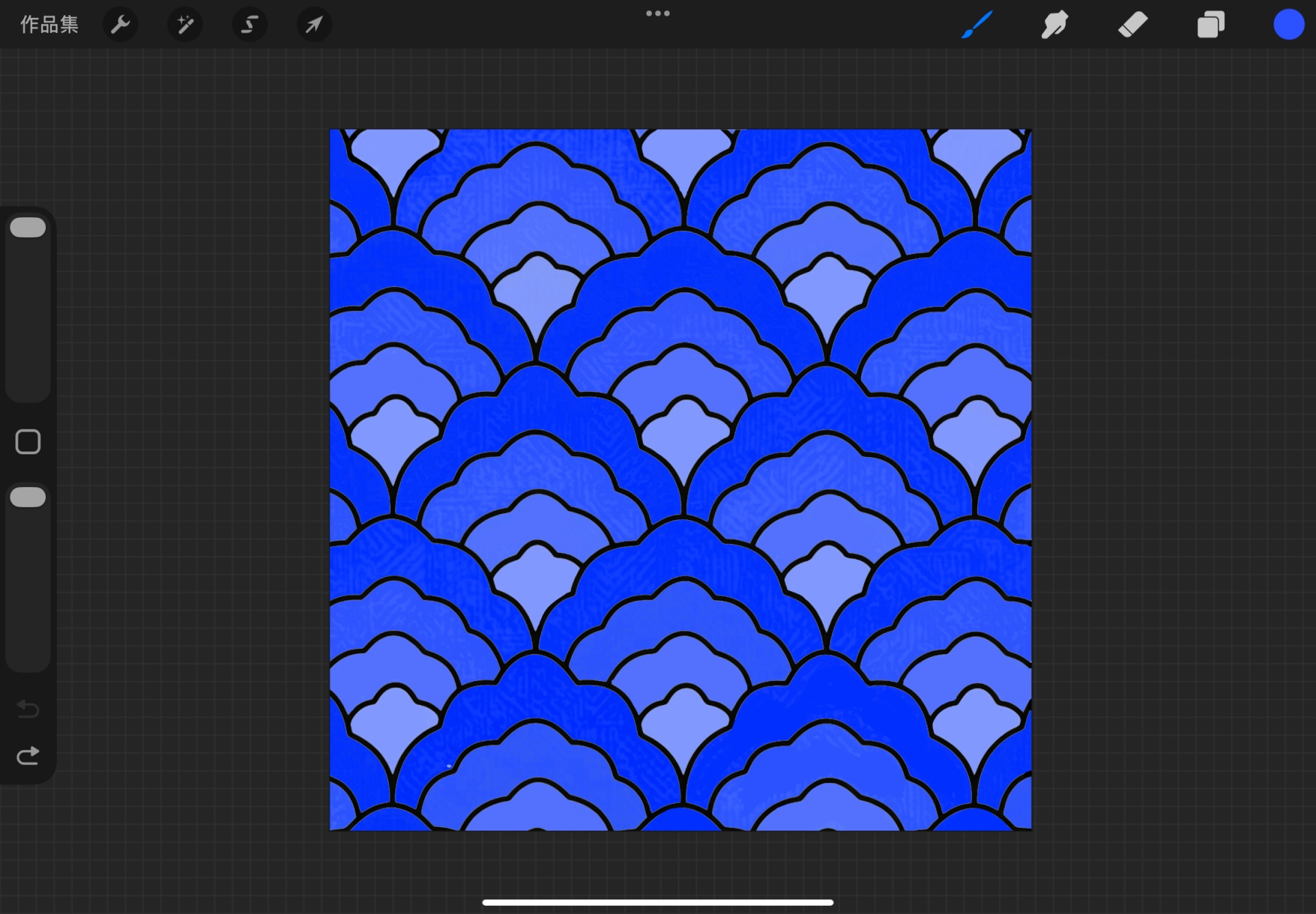Open the Layers panel
1316x914 pixels.
tap(1211, 25)
